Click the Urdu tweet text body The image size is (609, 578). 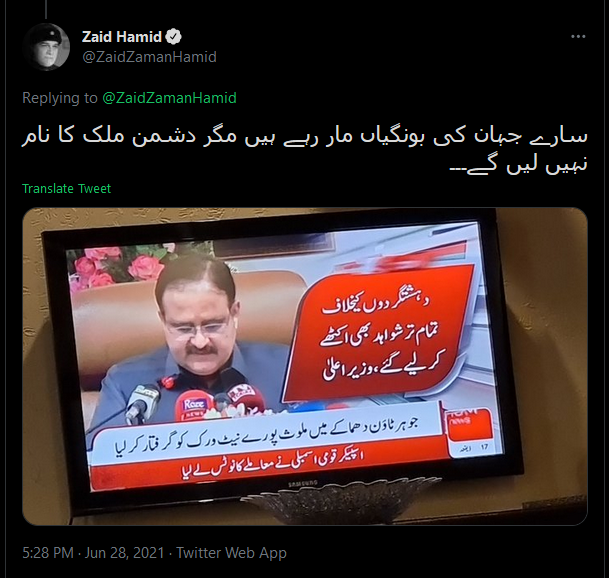(305, 151)
